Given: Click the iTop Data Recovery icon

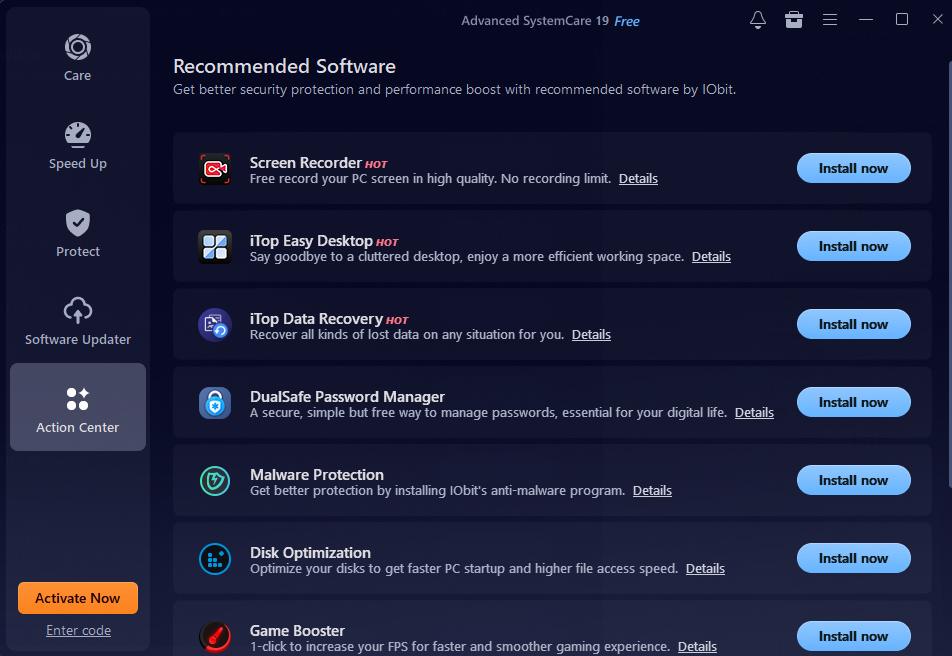Looking at the screenshot, I should pyautogui.click(x=215, y=325).
